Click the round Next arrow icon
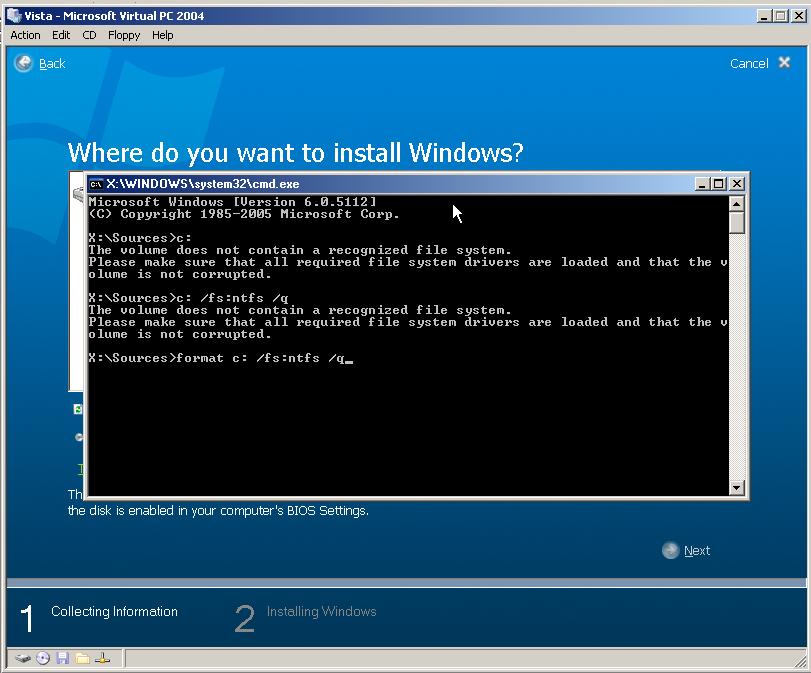Viewport: 811px width, 673px height. (x=670, y=550)
